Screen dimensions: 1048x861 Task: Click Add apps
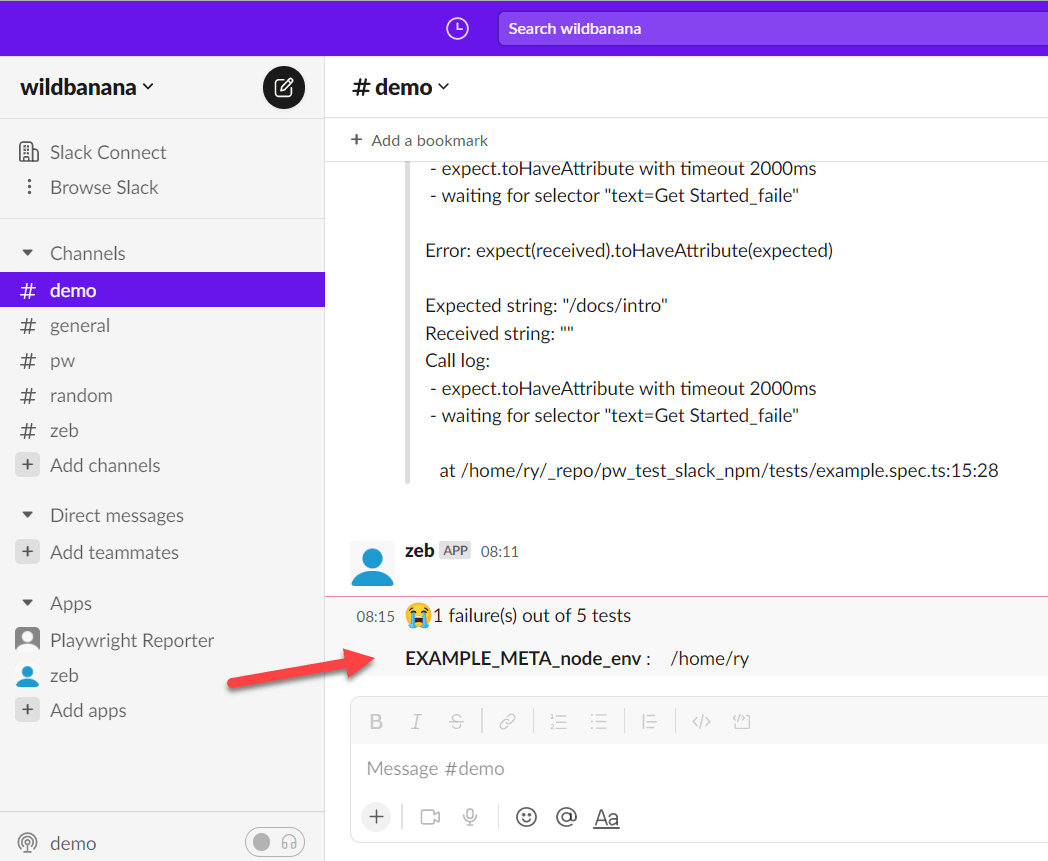click(x=88, y=710)
